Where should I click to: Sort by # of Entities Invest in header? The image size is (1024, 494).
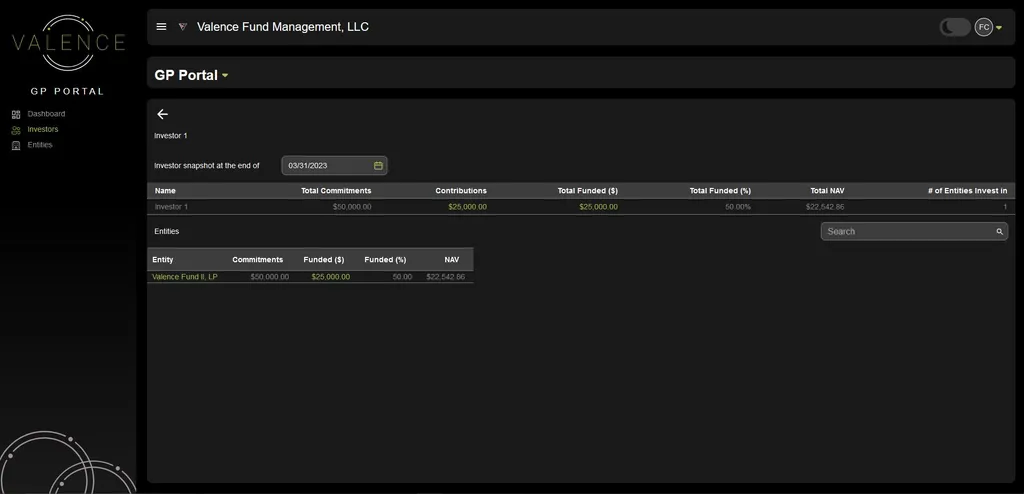(x=967, y=191)
